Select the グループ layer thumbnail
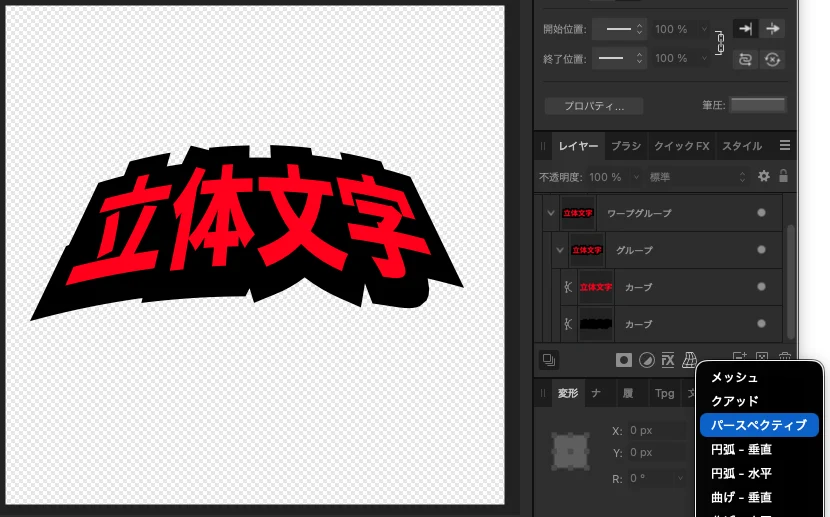The height and width of the screenshot is (517, 830). point(587,250)
